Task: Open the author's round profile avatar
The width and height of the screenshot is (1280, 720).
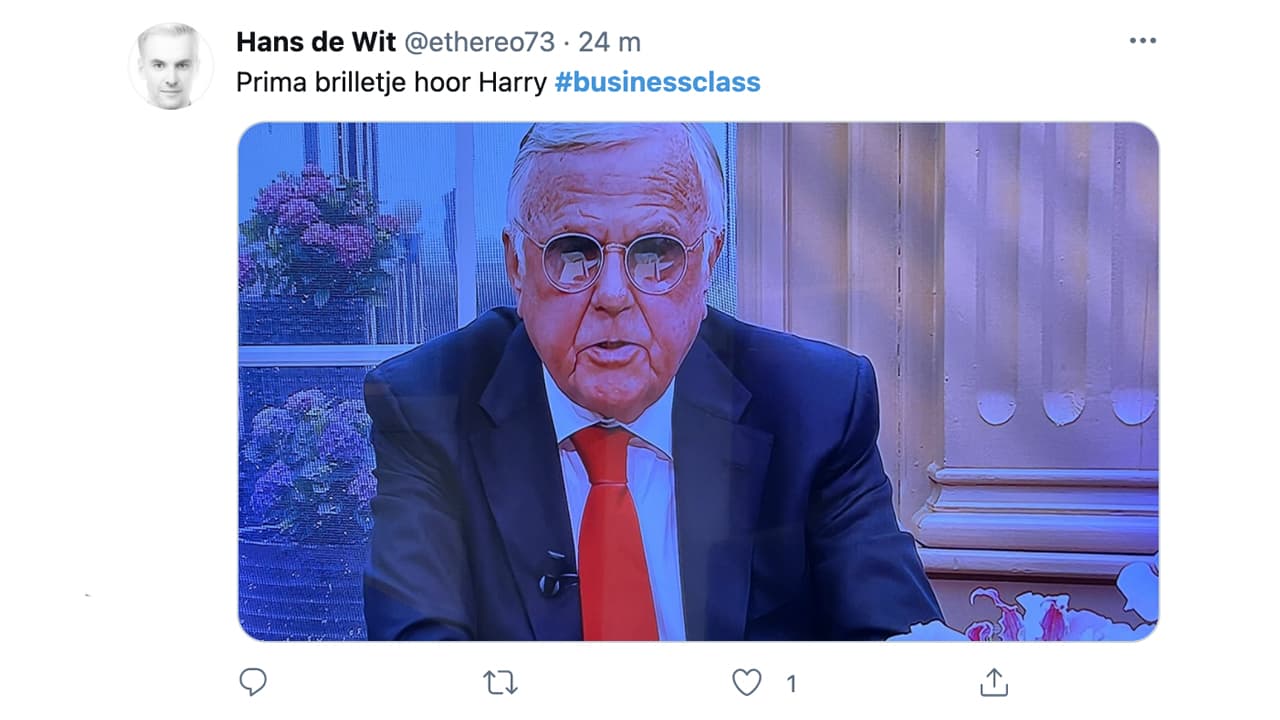Action: (x=170, y=66)
